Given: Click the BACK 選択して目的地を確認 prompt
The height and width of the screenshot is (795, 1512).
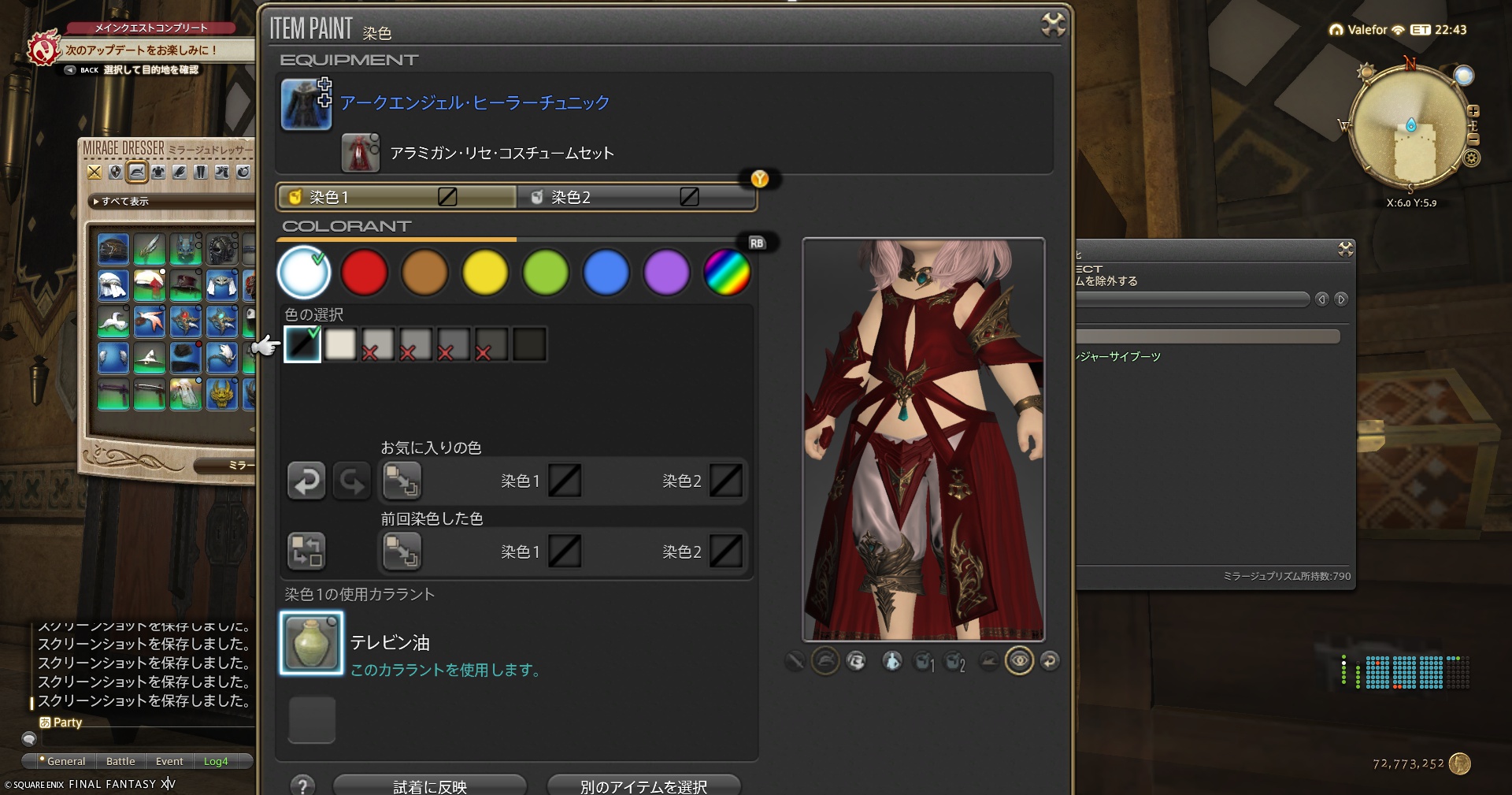Looking at the screenshot, I should (132, 70).
